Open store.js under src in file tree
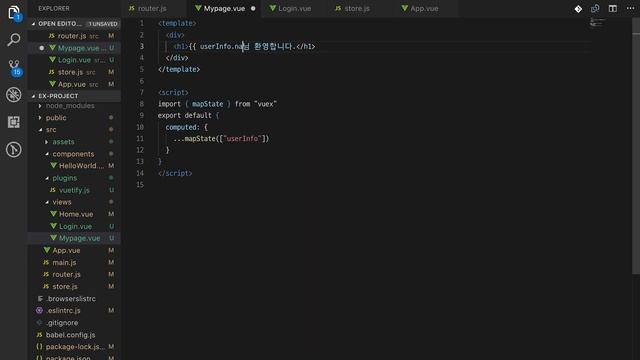 74,287
